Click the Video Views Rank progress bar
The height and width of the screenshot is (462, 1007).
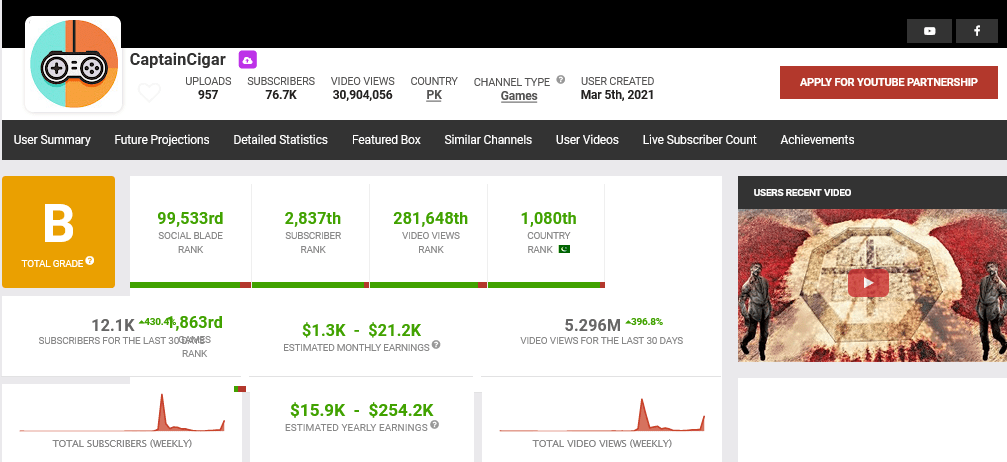[x=428, y=285]
